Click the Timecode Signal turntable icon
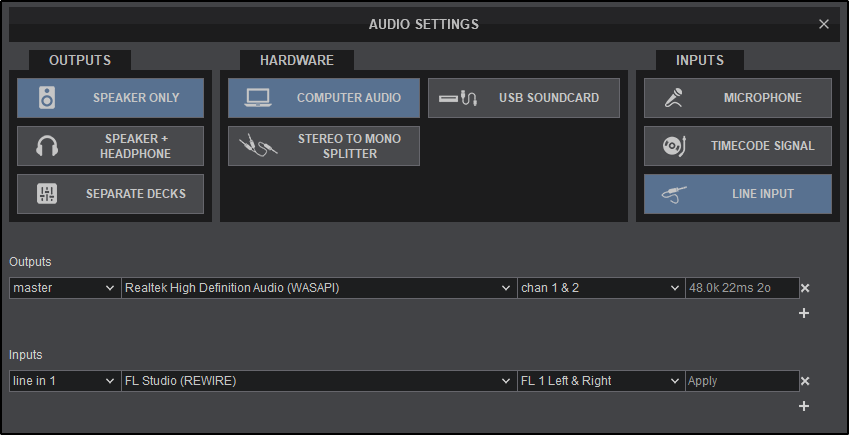The height and width of the screenshot is (435, 849). (673, 146)
